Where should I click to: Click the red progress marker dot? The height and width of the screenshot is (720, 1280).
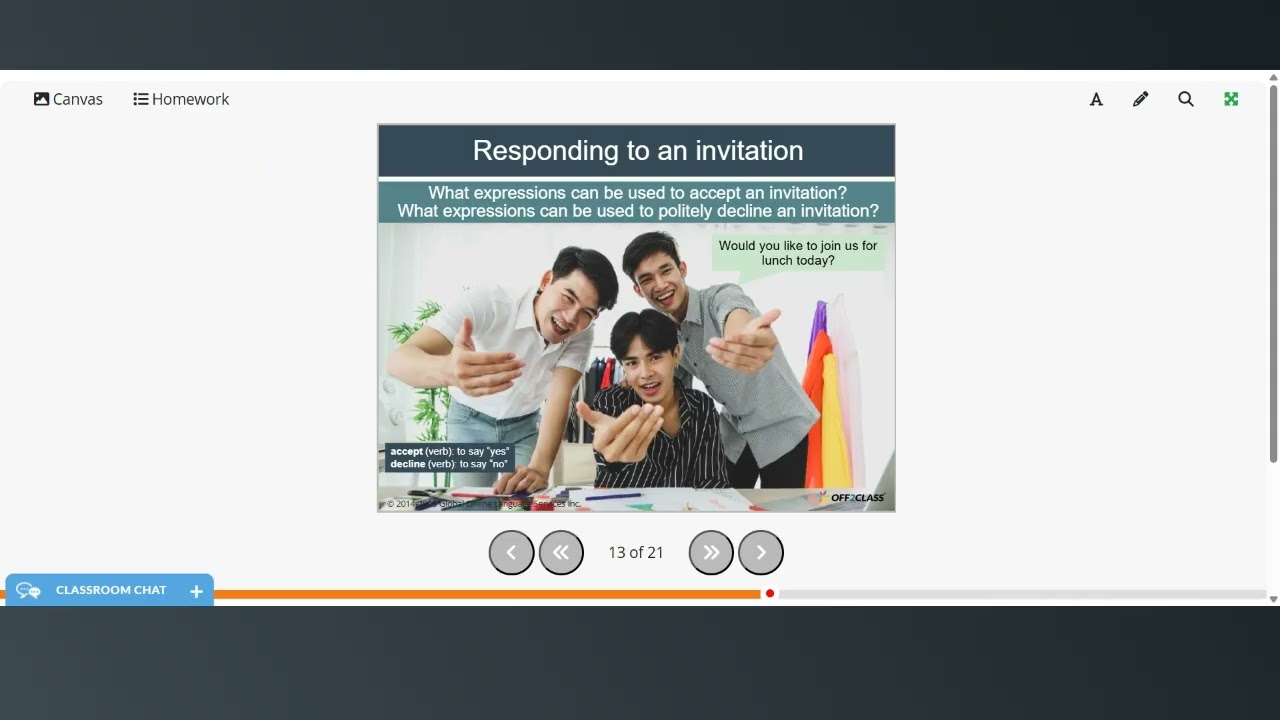(770, 594)
